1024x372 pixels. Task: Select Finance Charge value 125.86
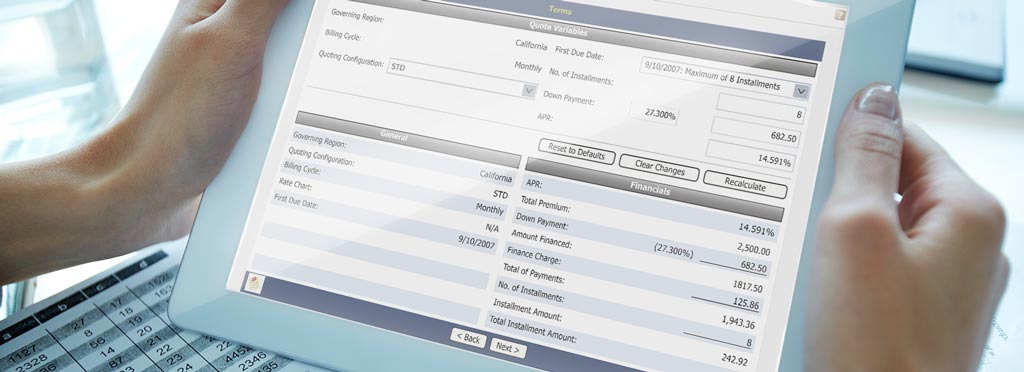[745, 304]
